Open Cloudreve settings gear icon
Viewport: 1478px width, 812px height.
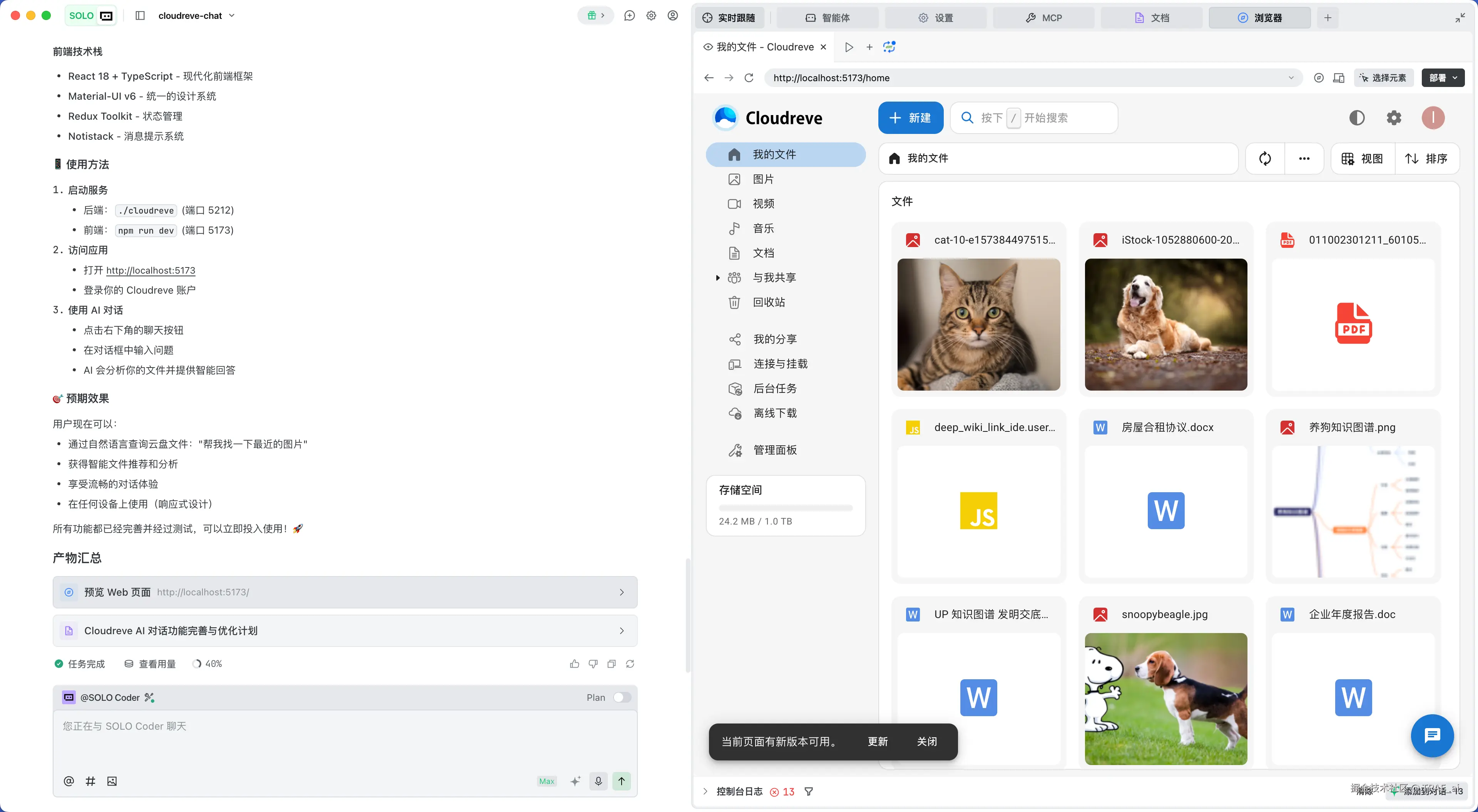pos(1394,118)
